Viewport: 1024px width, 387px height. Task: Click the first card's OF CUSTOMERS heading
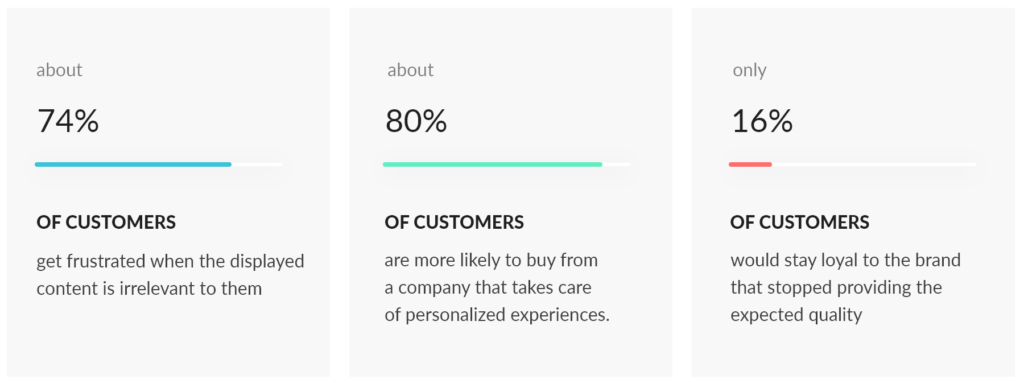(106, 223)
